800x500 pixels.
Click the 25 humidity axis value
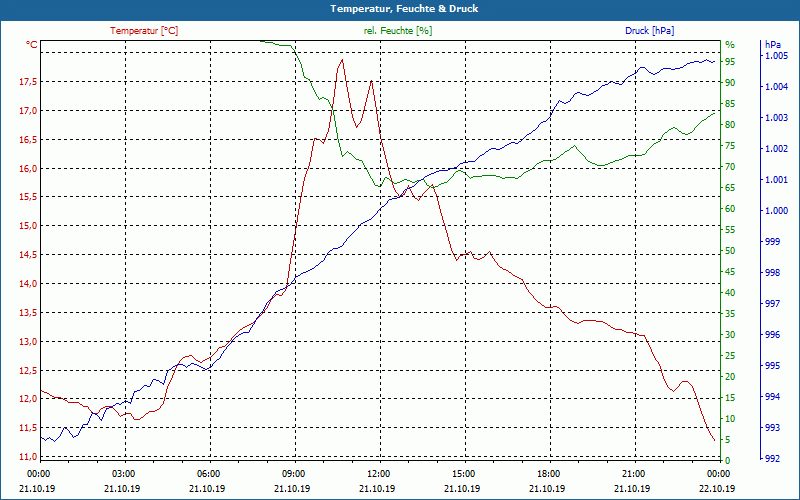coord(730,356)
